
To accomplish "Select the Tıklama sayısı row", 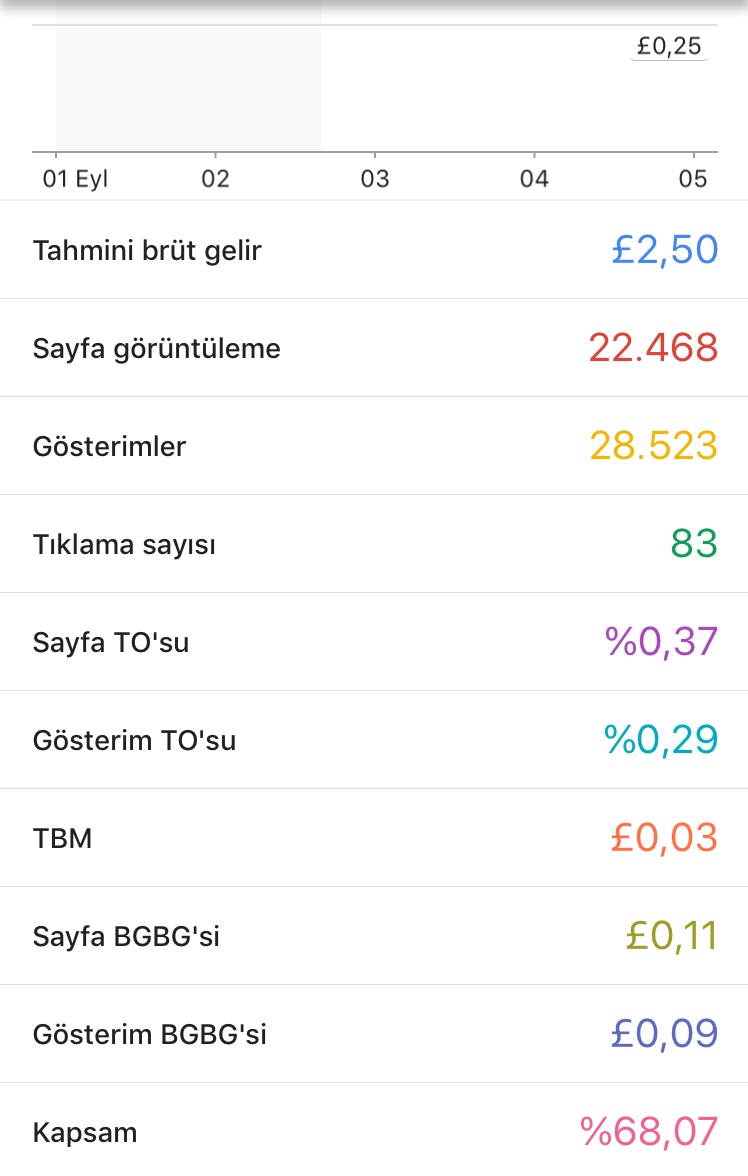I will point(374,544).
